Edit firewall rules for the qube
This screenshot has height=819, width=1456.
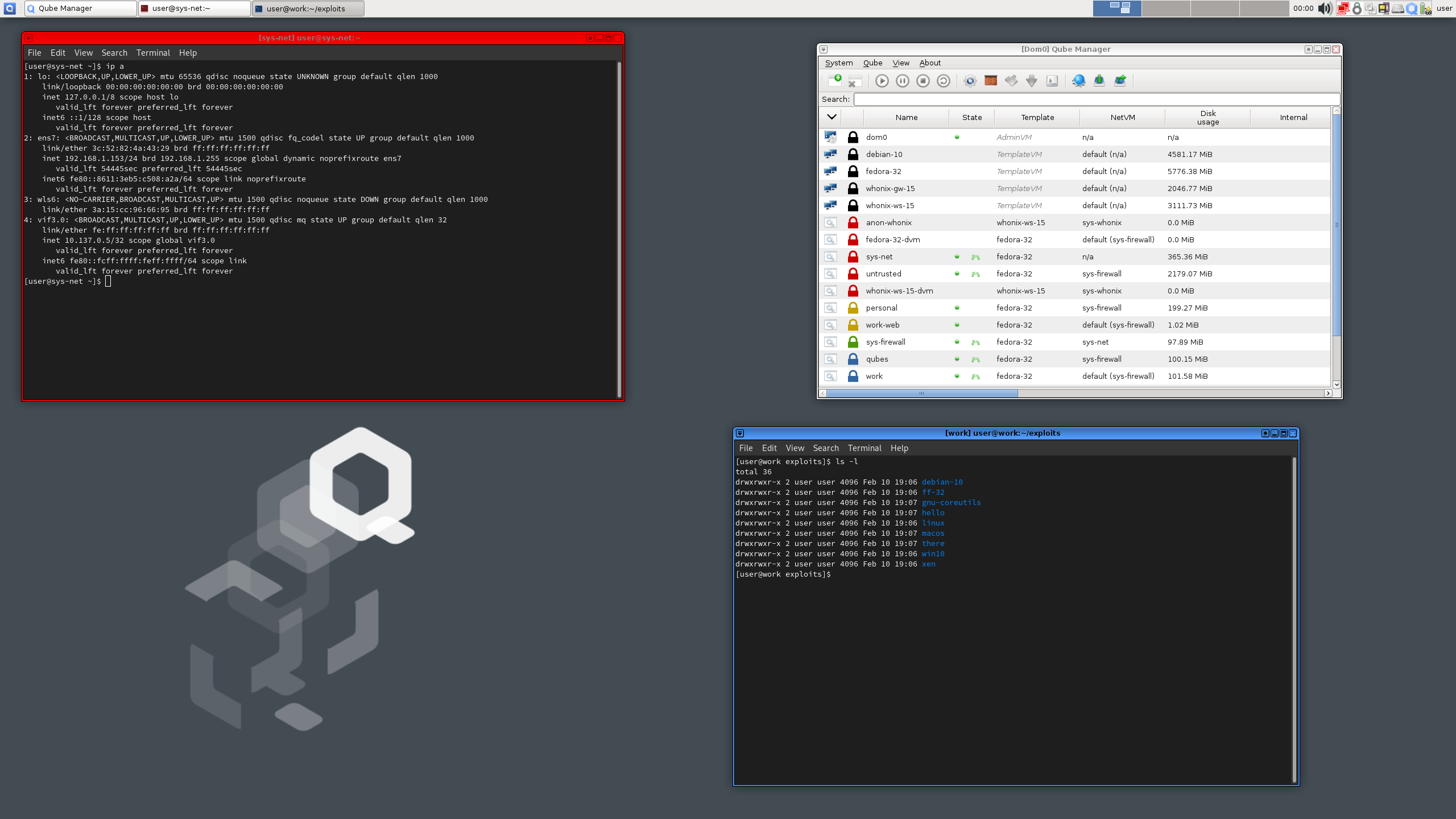pos(991,81)
